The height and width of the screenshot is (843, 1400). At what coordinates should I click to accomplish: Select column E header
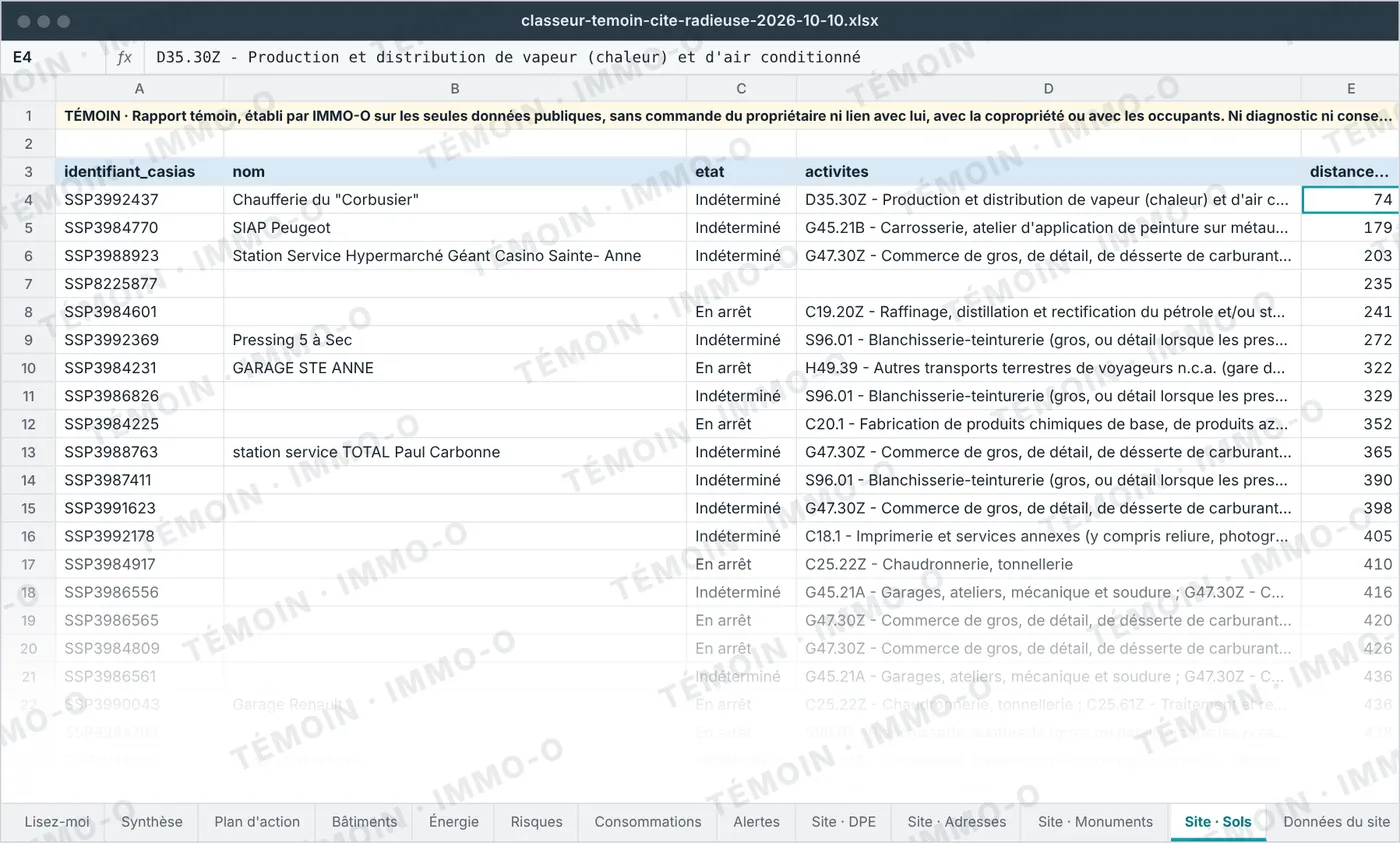1351,89
